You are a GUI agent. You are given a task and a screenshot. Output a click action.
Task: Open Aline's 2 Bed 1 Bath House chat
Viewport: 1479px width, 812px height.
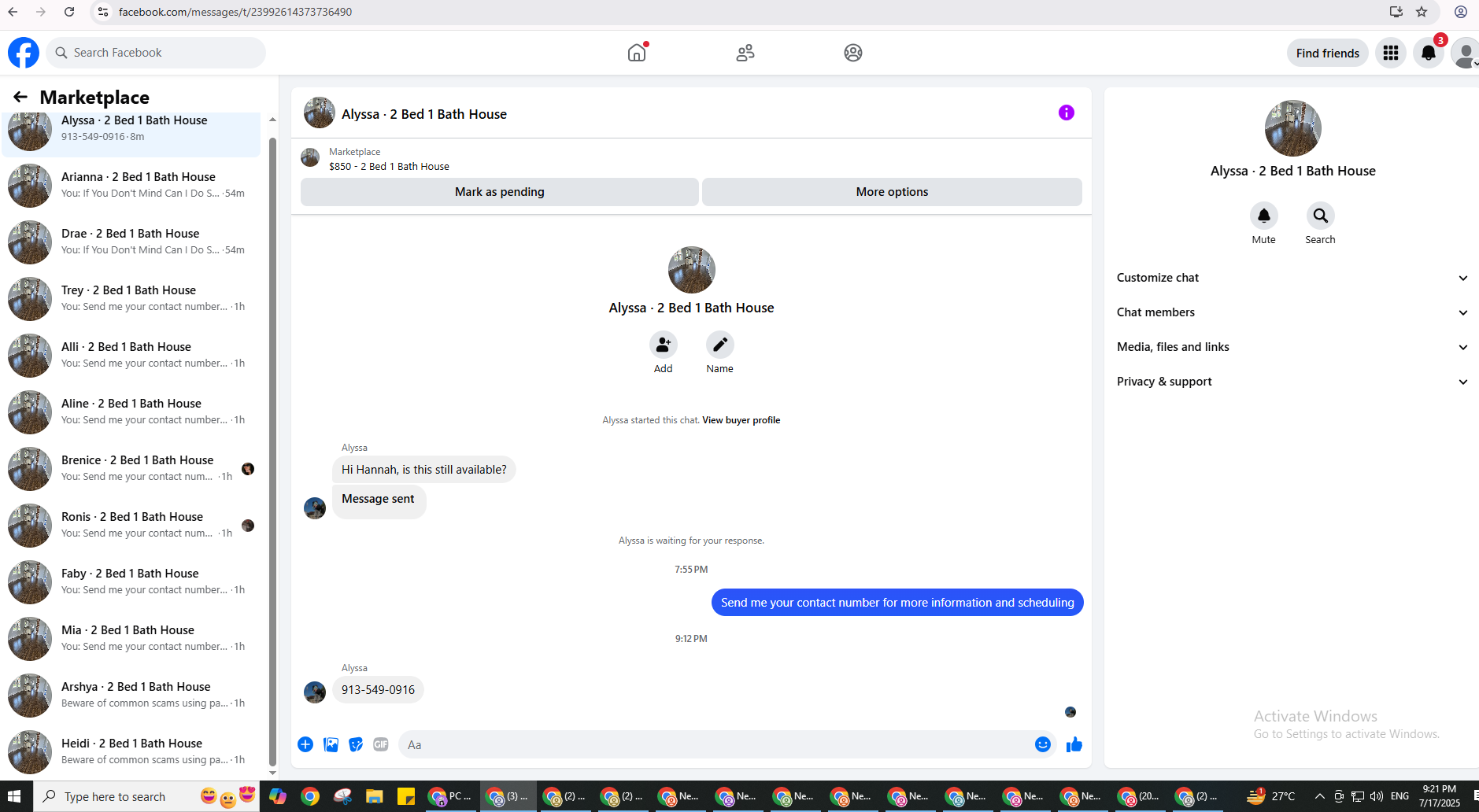point(131,412)
